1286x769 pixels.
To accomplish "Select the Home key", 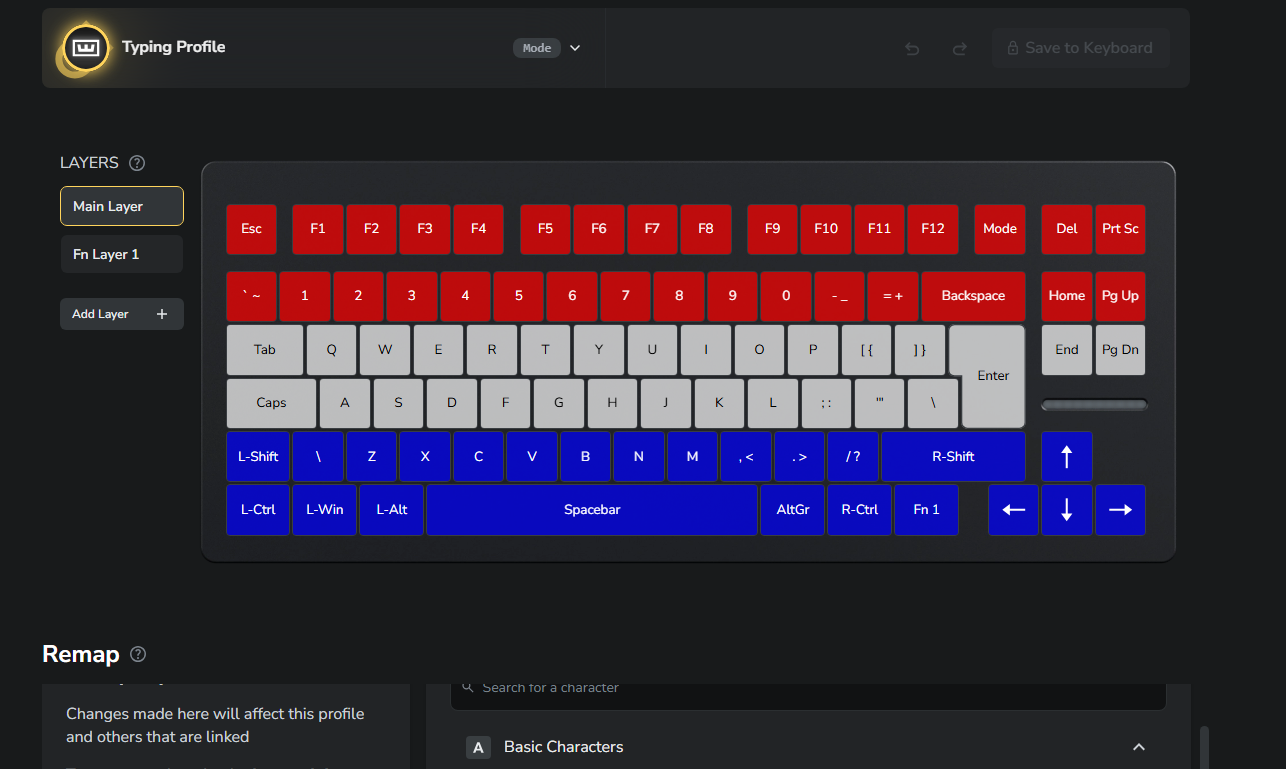I will (1066, 296).
